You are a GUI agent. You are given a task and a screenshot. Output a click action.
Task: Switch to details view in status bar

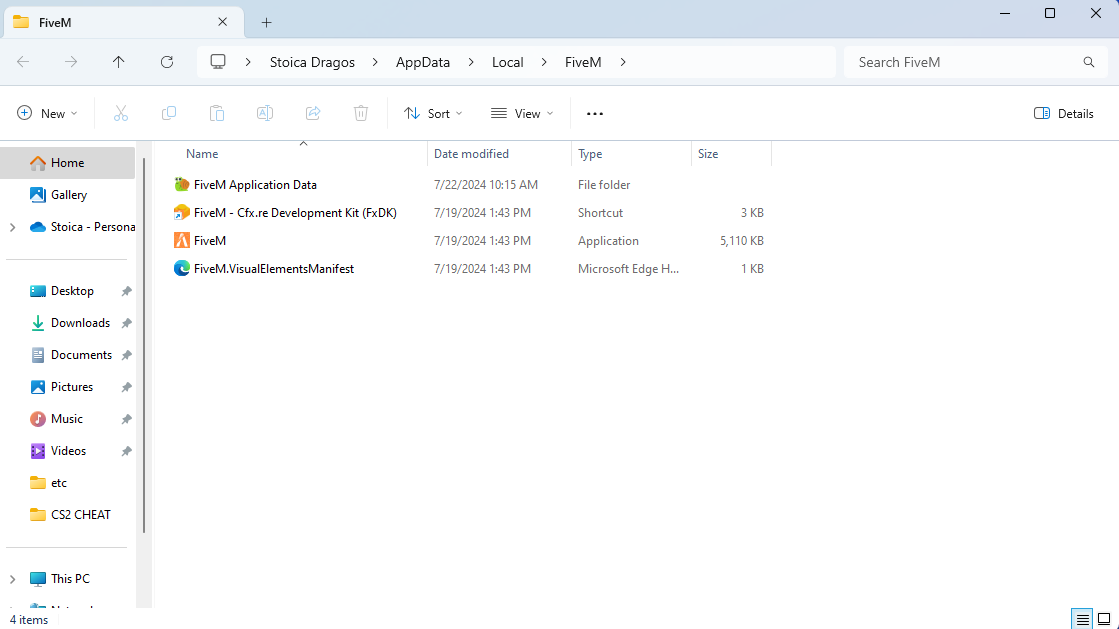click(x=1081, y=618)
